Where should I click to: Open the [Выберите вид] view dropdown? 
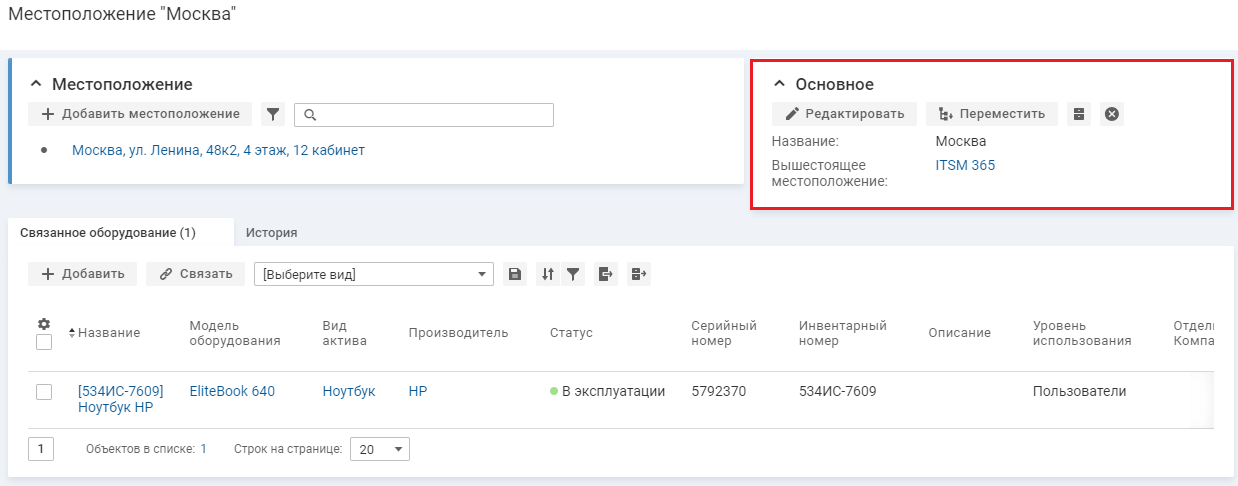pos(374,274)
